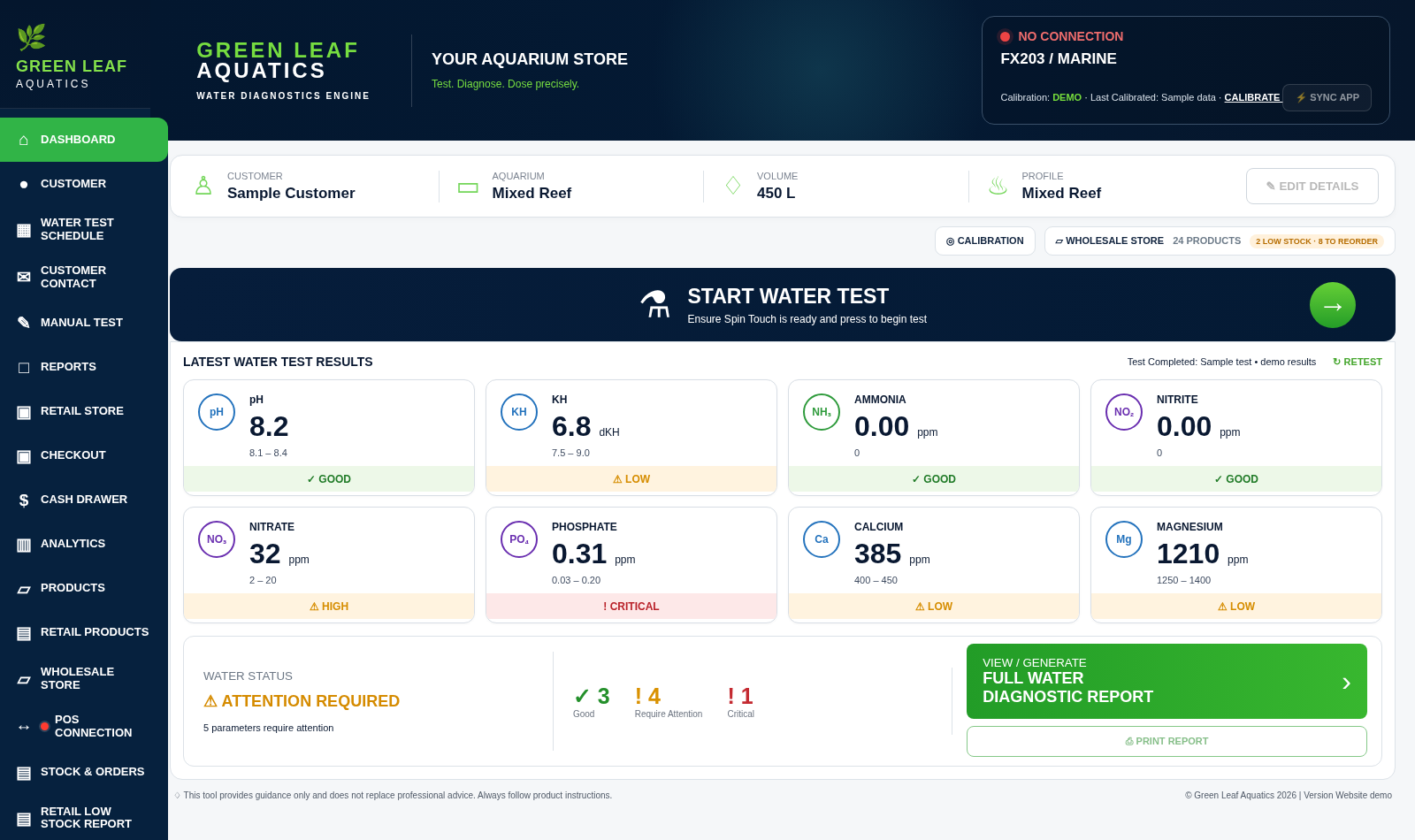This screenshot has width=1415, height=840.
Task: Open Retail Store in sidebar
Action: pyautogui.click(x=84, y=411)
